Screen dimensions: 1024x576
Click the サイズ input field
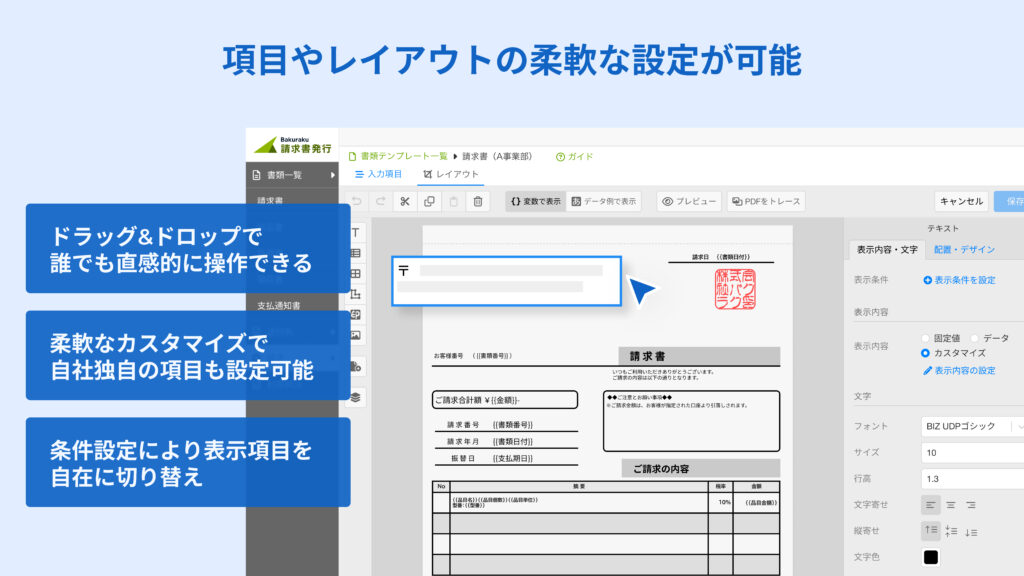[x=972, y=452]
